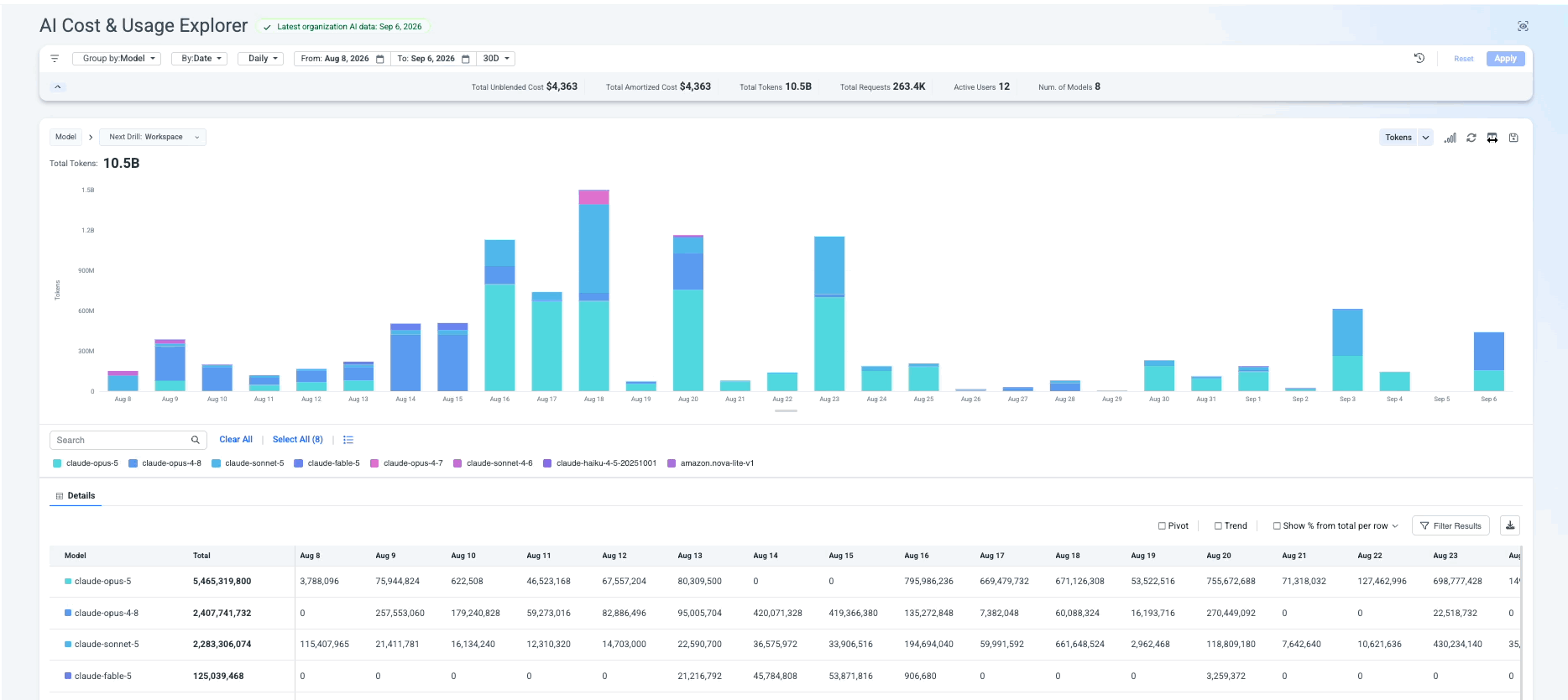1568x700 pixels.
Task: Download the table results
Action: tap(1510, 525)
